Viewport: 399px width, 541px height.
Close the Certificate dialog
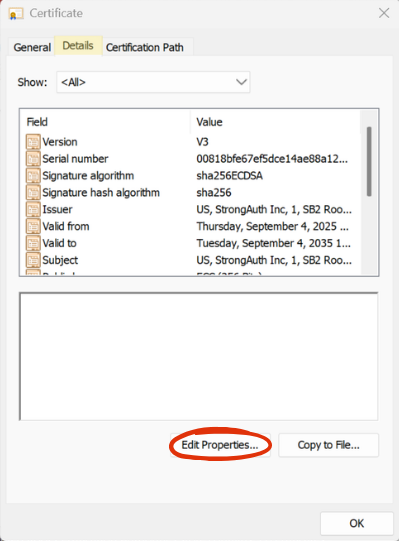tap(384, 13)
